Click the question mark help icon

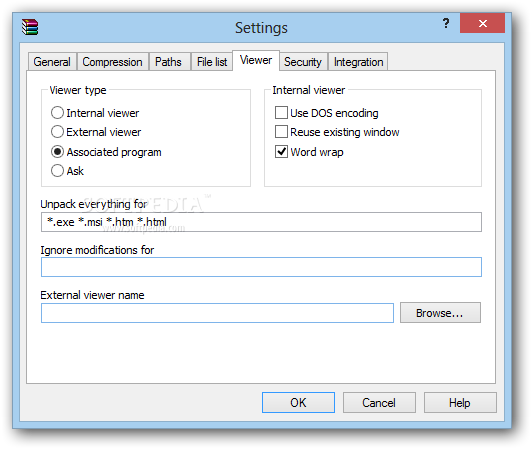tap(446, 23)
